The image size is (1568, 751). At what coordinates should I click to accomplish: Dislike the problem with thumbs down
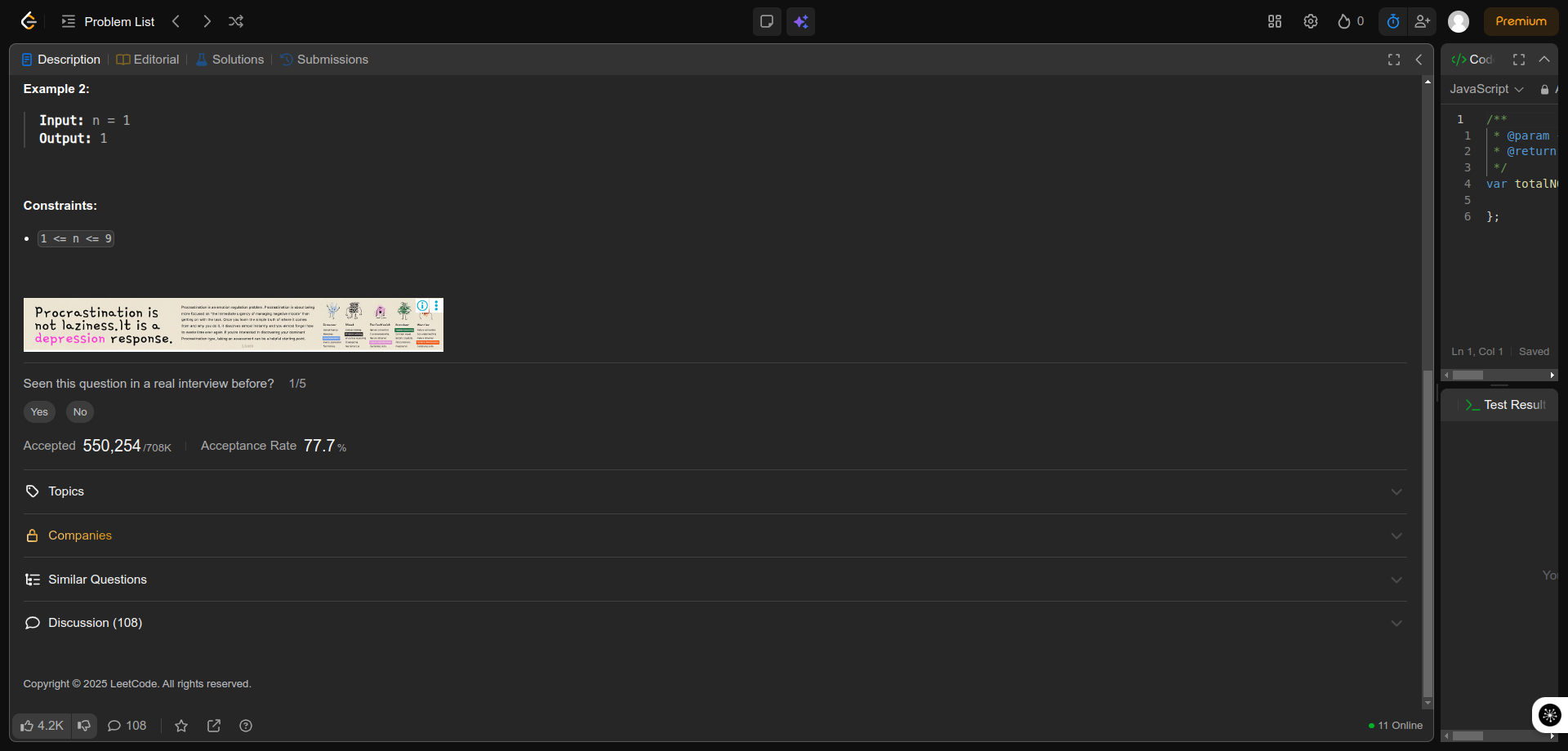tap(84, 726)
